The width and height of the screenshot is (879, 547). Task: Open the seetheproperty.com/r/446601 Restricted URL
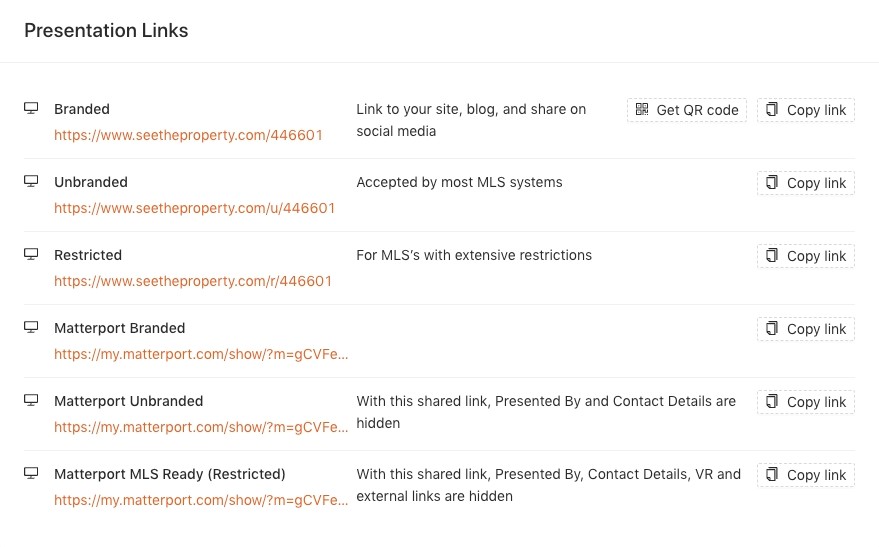[x=193, y=281]
